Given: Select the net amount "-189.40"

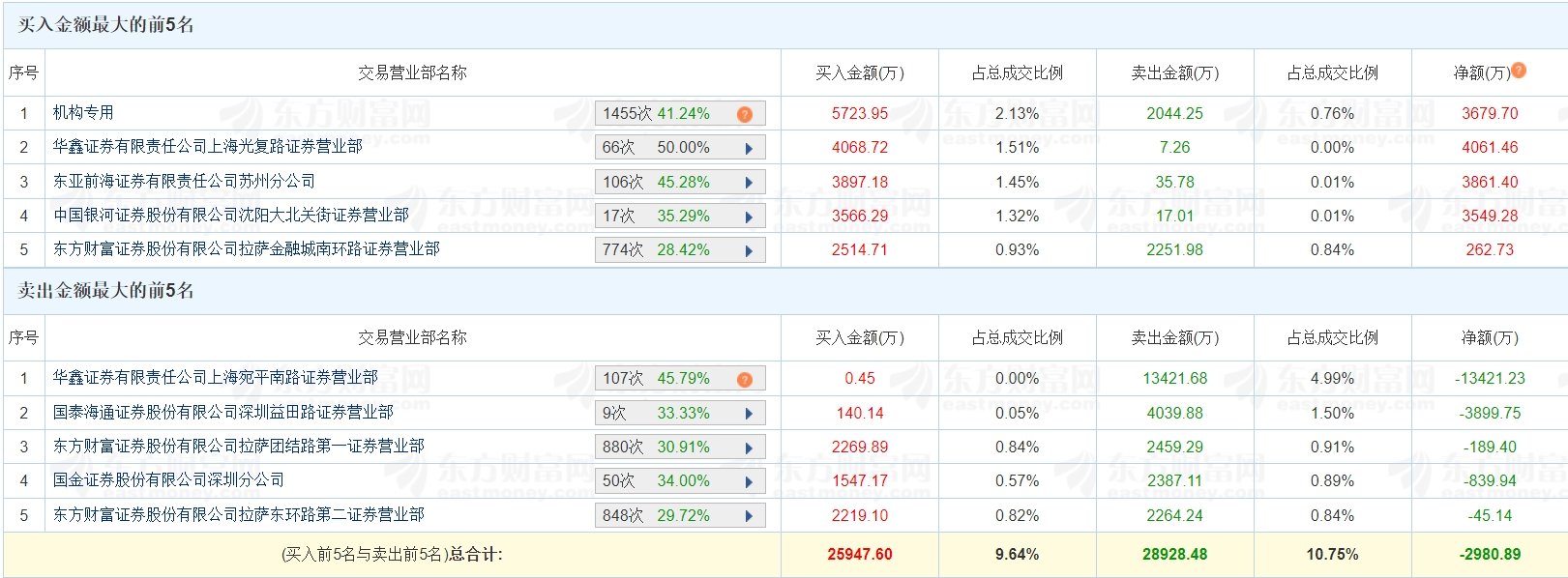Looking at the screenshot, I should pyautogui.click(x=1491, y=448).
